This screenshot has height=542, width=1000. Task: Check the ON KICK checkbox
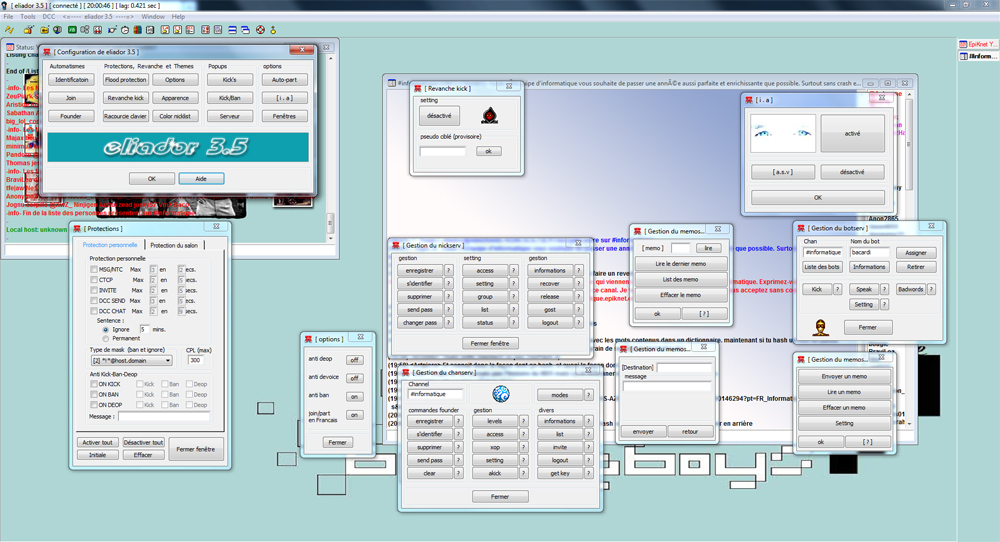point(94,383)
